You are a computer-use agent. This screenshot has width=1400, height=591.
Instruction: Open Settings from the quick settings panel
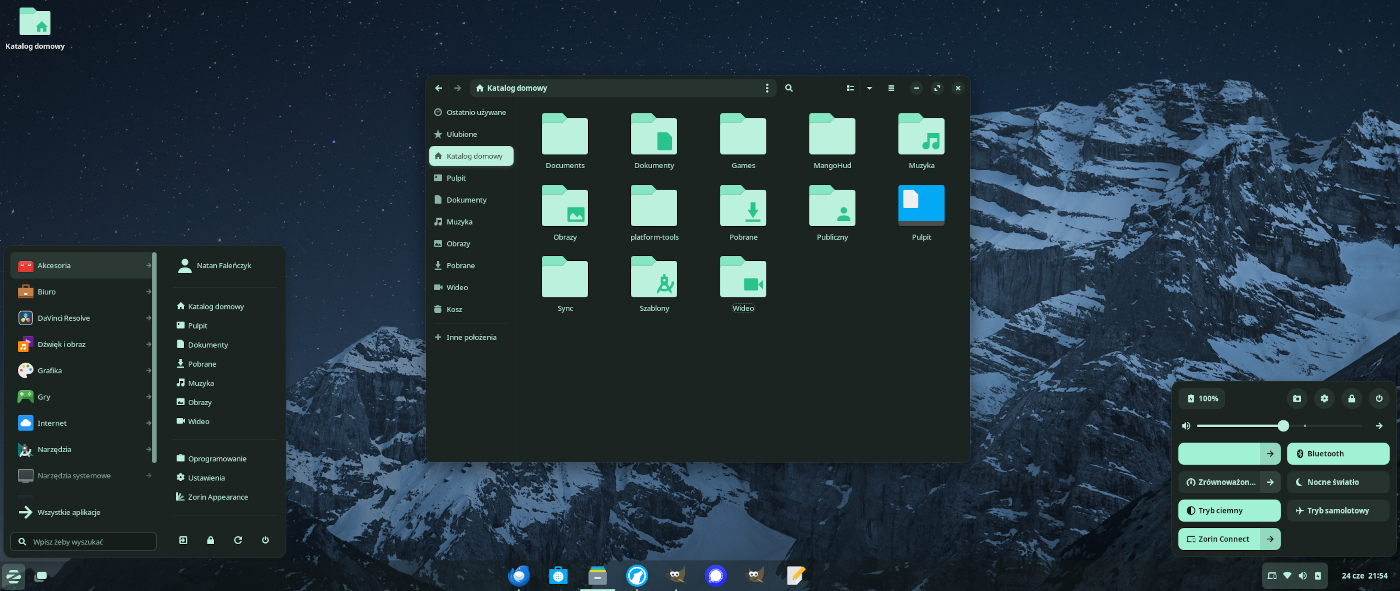click(1324, 398)
